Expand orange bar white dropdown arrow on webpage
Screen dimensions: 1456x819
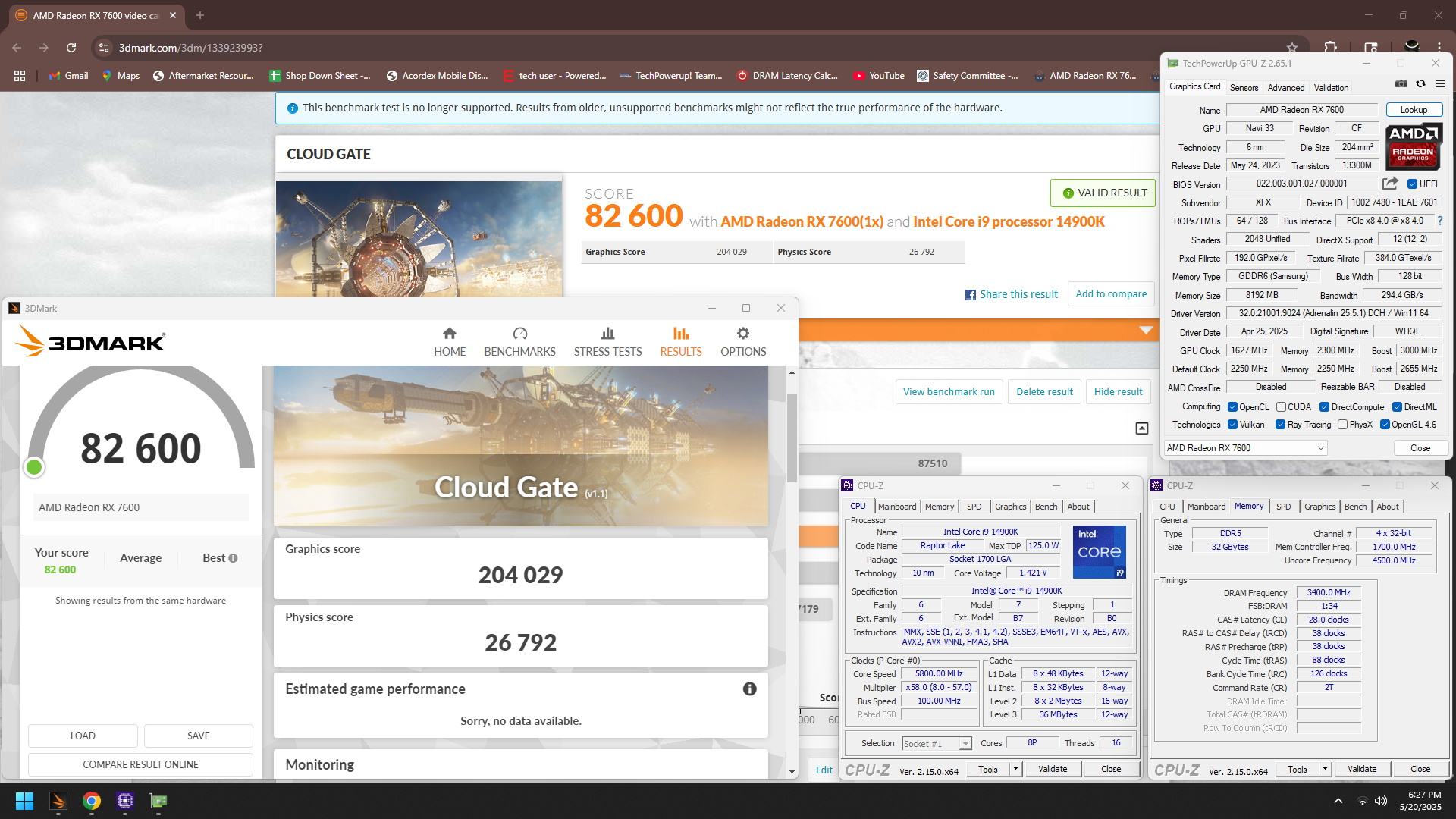coord(1146,331)
